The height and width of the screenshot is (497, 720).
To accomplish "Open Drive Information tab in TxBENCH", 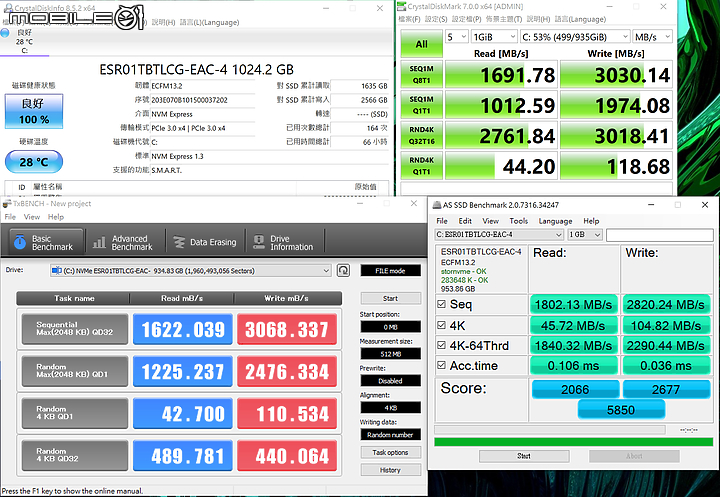I will 284,242.
